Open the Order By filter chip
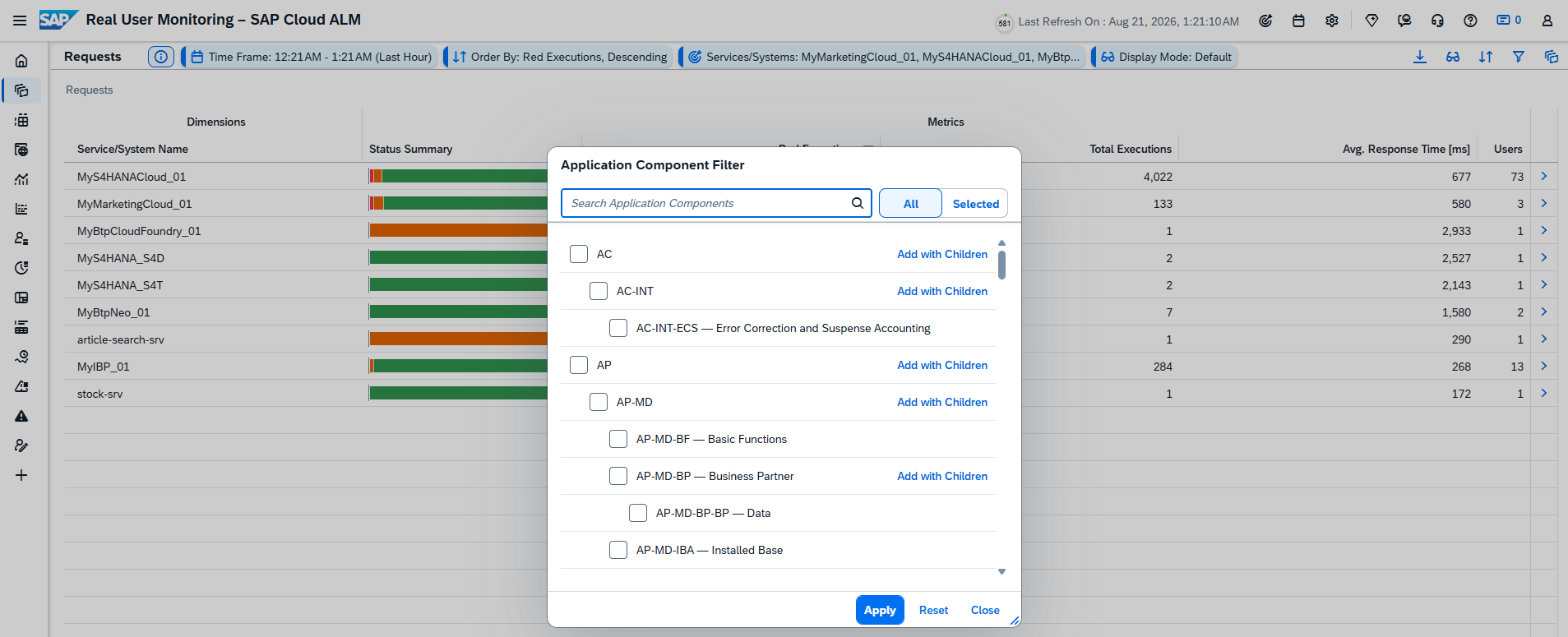This screenshot has height=637, width=1568. pos(559,57)
